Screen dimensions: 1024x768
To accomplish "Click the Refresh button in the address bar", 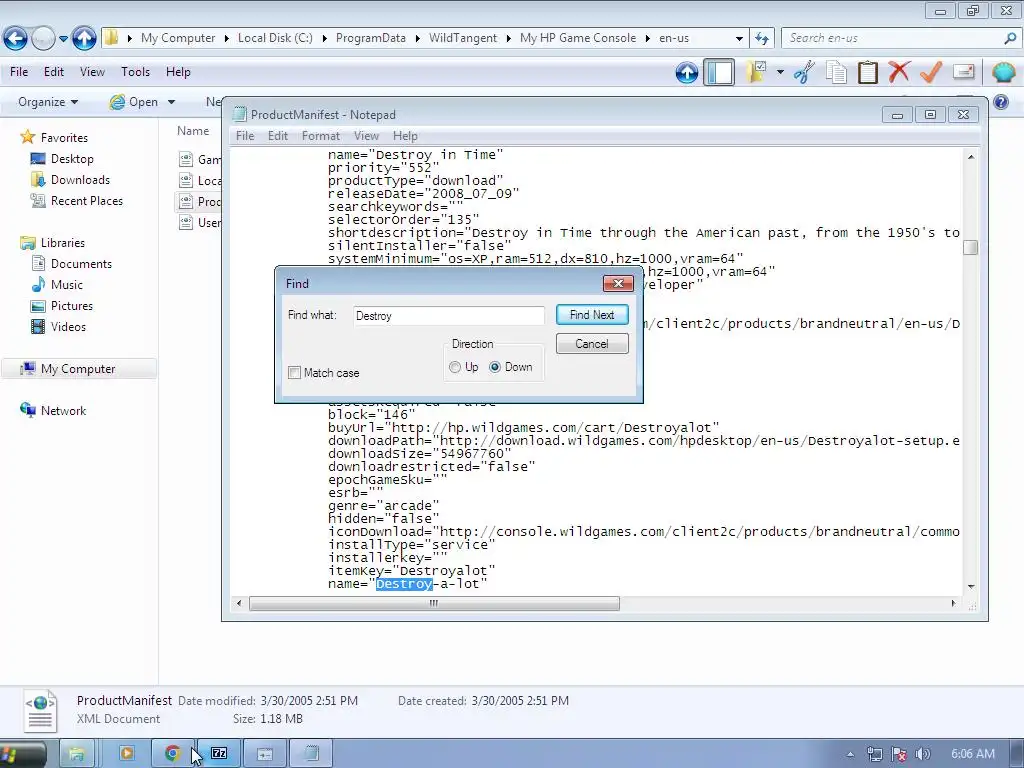I will tap(761, 38).
